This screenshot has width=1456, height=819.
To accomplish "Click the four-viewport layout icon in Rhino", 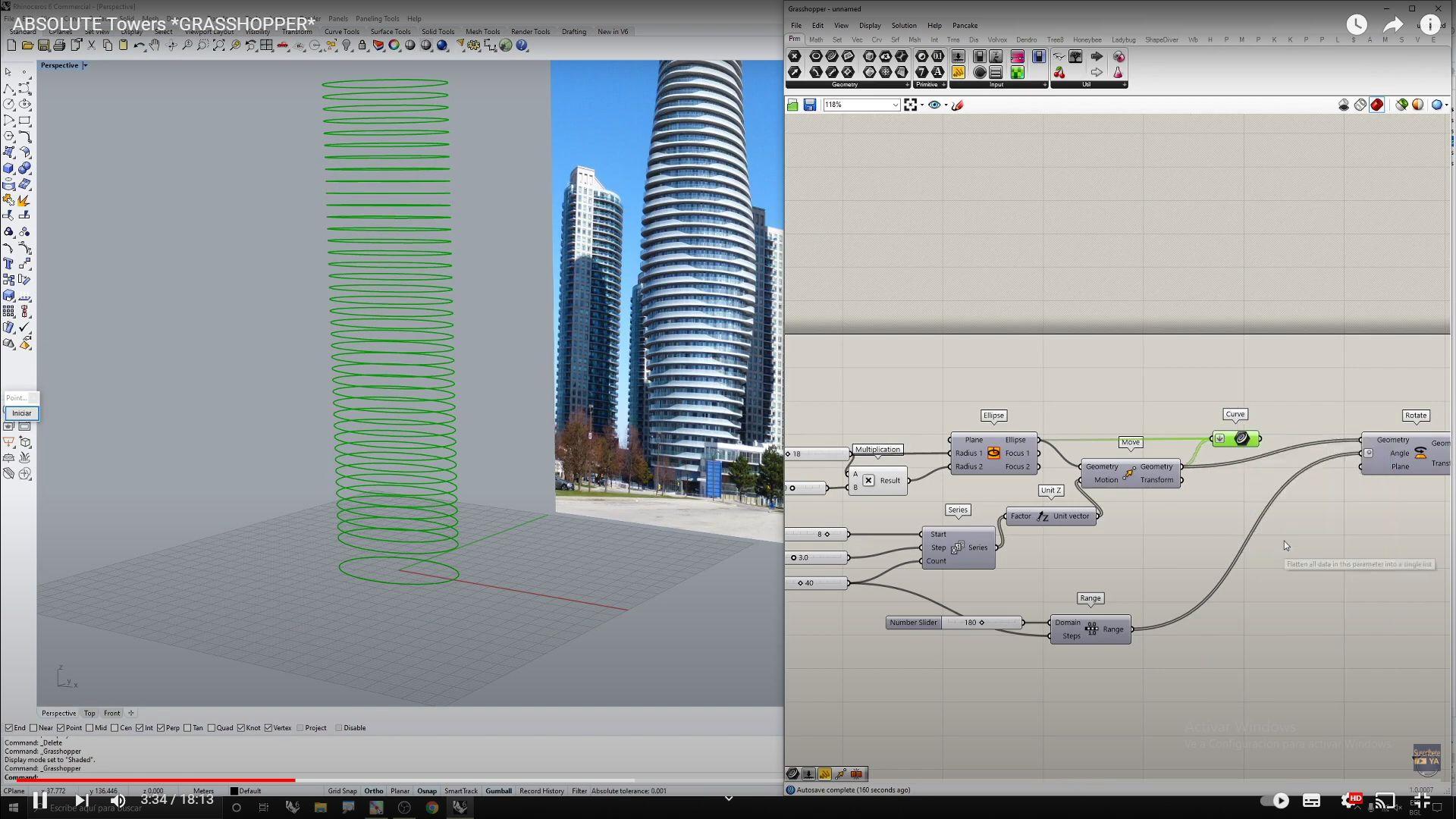I will tap(266, 45).
